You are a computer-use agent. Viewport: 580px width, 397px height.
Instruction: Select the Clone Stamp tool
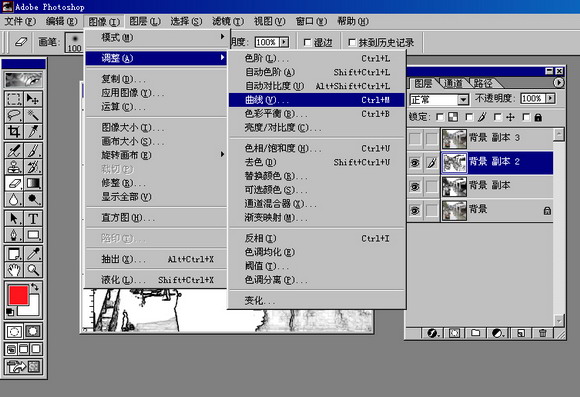[x=14, y=166]
